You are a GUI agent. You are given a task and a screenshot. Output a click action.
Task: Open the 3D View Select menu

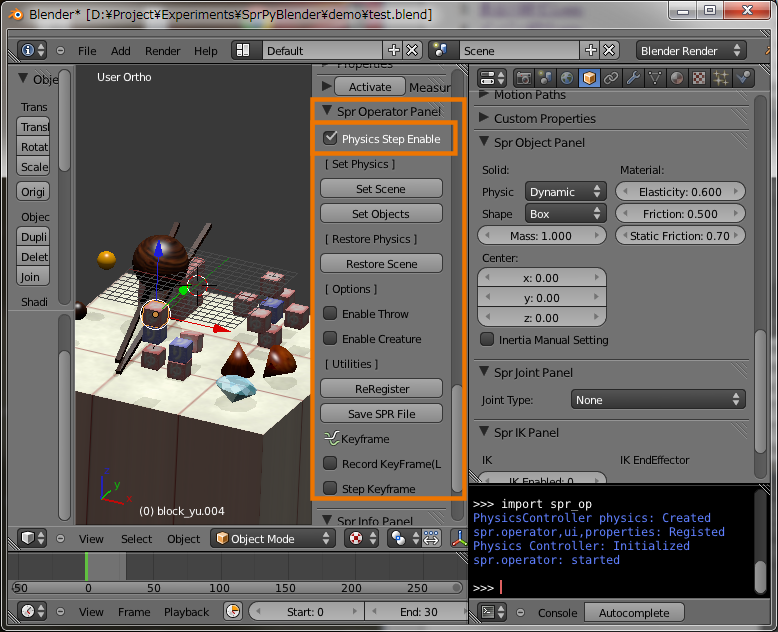(136, 539)
